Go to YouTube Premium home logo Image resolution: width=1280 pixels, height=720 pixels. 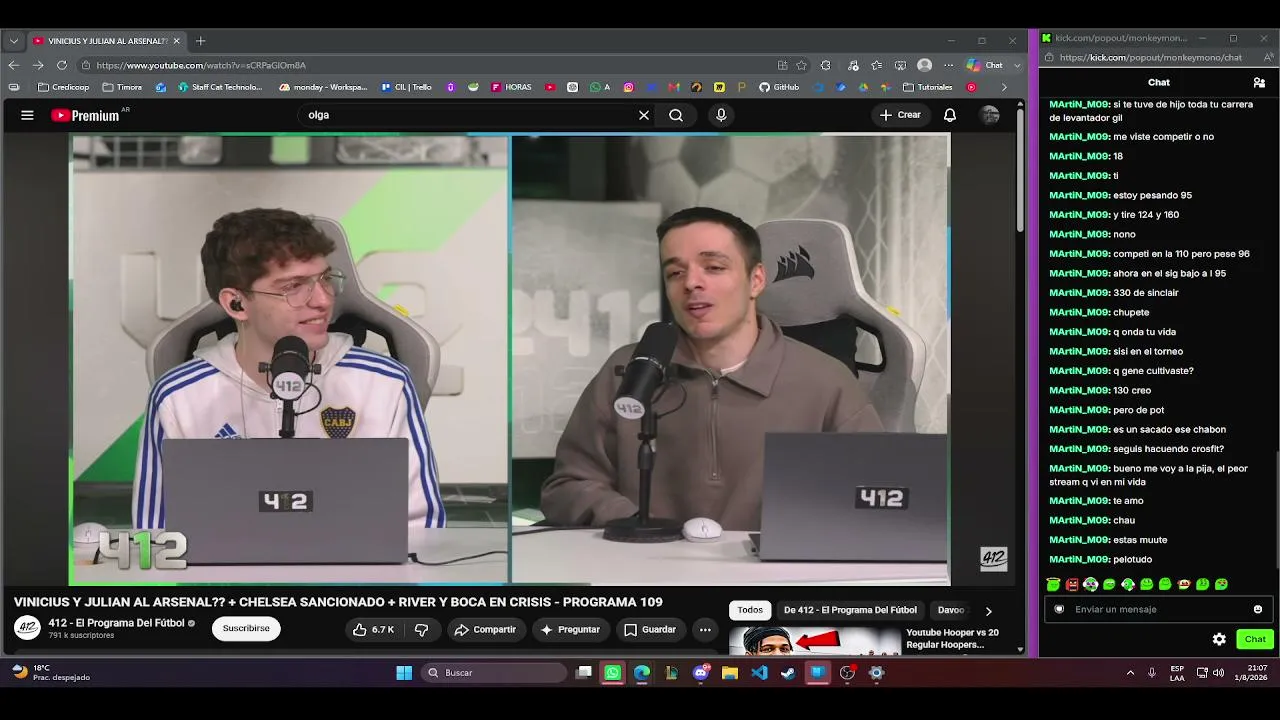tap(85, 115)
